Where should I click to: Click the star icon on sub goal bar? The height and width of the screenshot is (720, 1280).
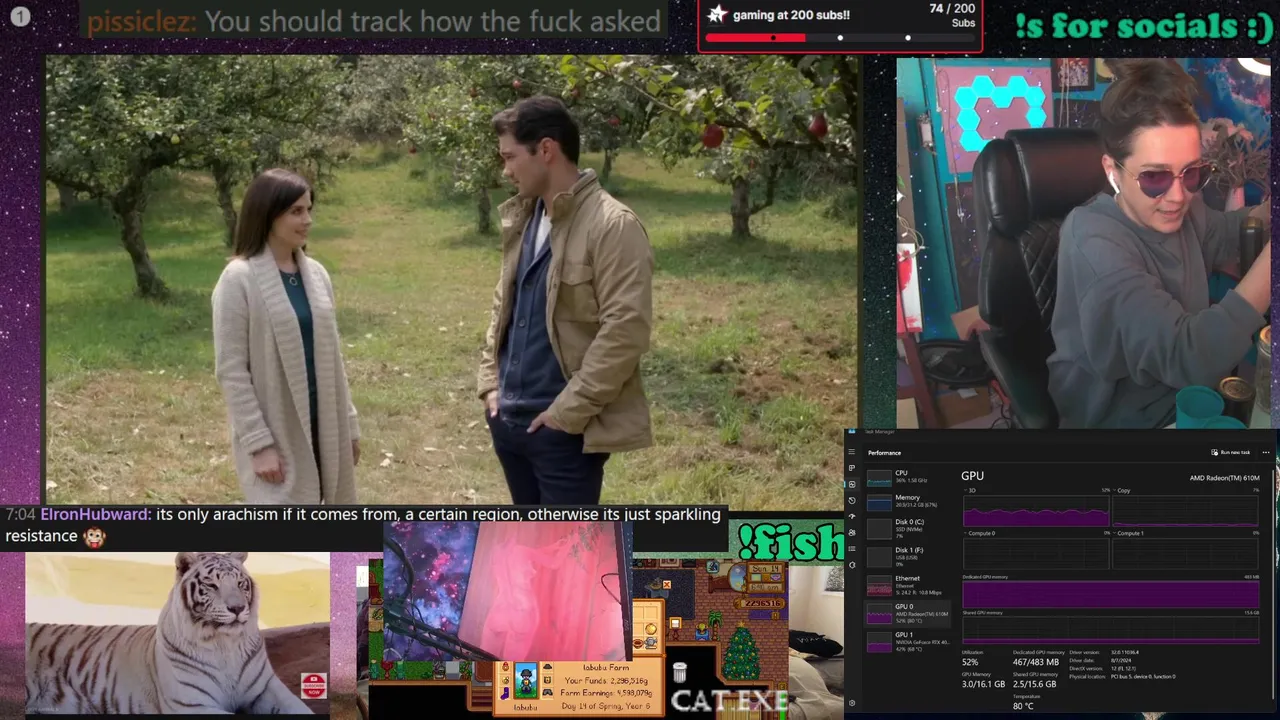click(716, 14)
